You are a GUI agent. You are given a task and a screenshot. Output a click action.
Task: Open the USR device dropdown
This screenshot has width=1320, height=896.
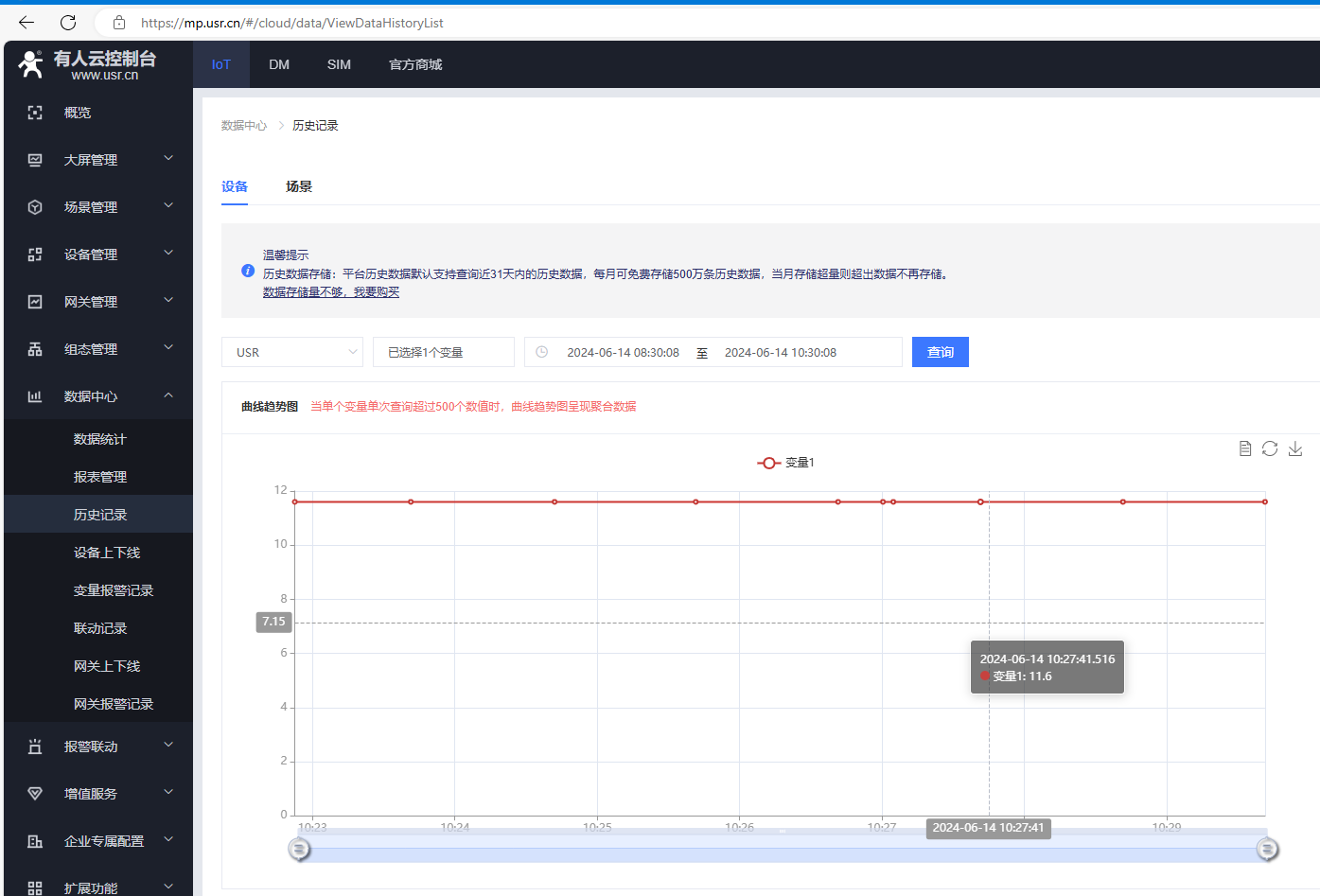(292, 352)
